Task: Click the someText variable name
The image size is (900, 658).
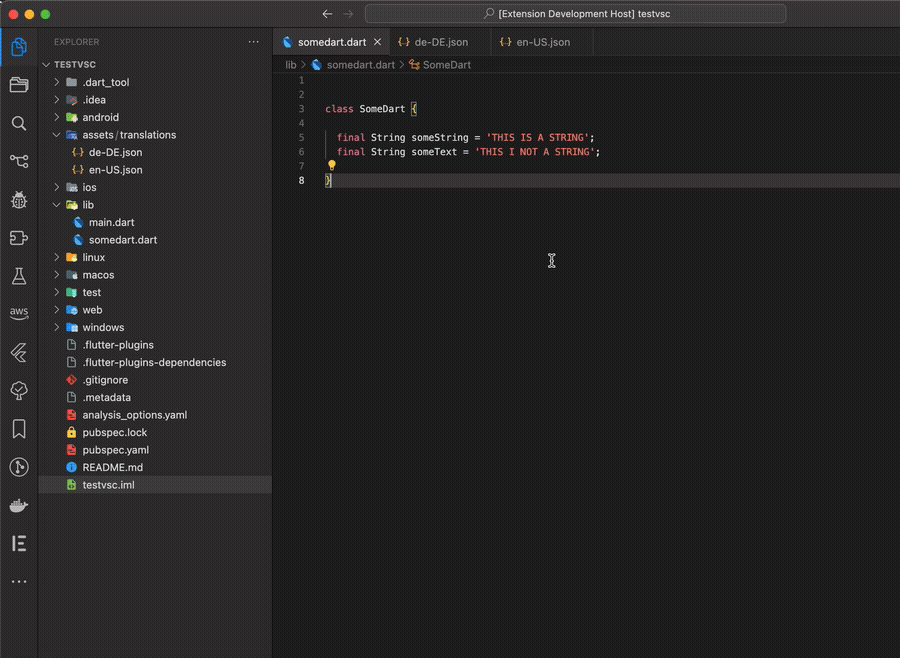Action: pos(434,152)
